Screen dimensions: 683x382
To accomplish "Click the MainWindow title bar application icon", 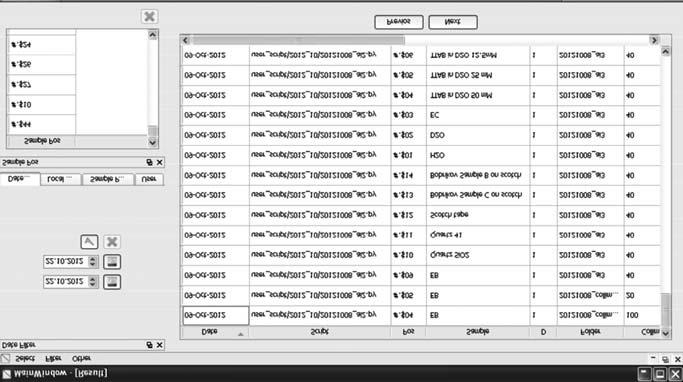I will pyautogui.click(x=6, y=374).
